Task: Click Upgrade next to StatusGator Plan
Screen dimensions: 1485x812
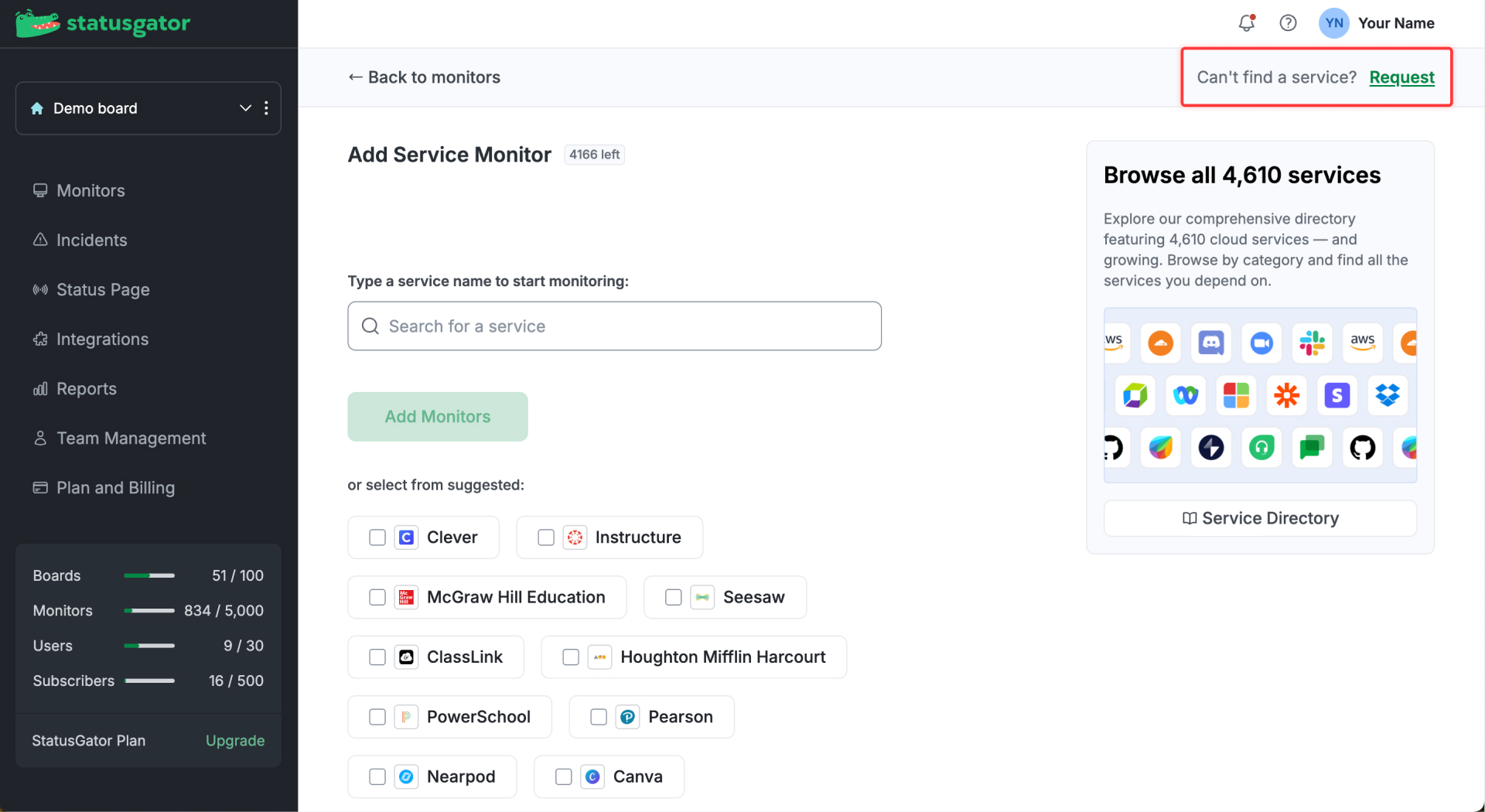Action: (x=235, y=741)
